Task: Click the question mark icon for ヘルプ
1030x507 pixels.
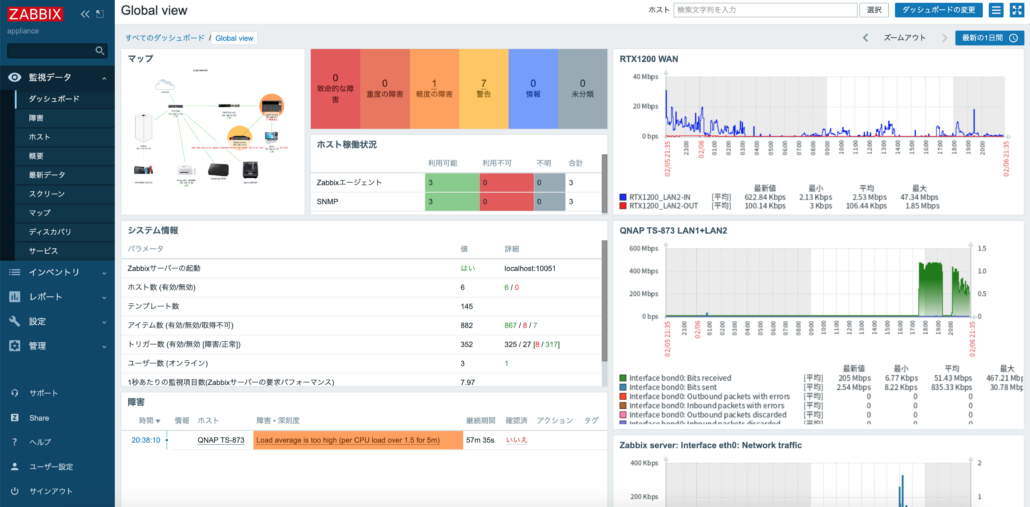Action: click(x=14, y=442)
